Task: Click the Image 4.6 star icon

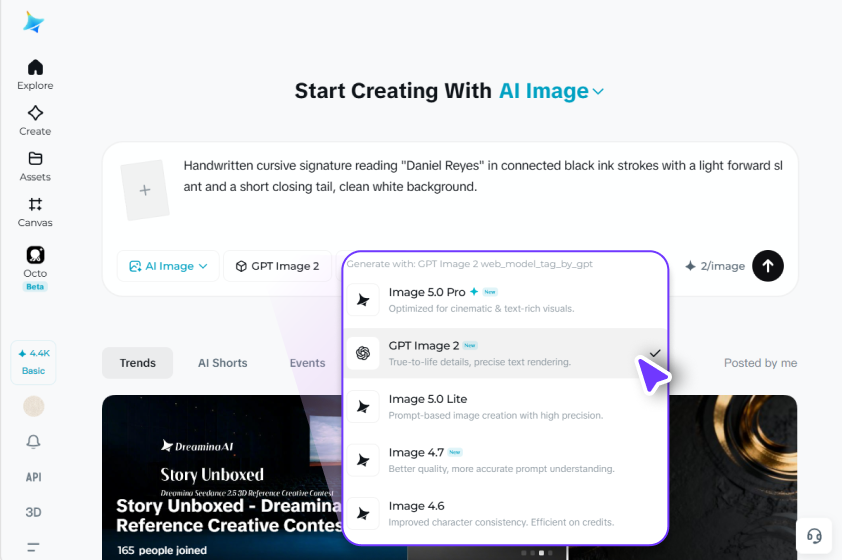Action: (x=363, y=514)
